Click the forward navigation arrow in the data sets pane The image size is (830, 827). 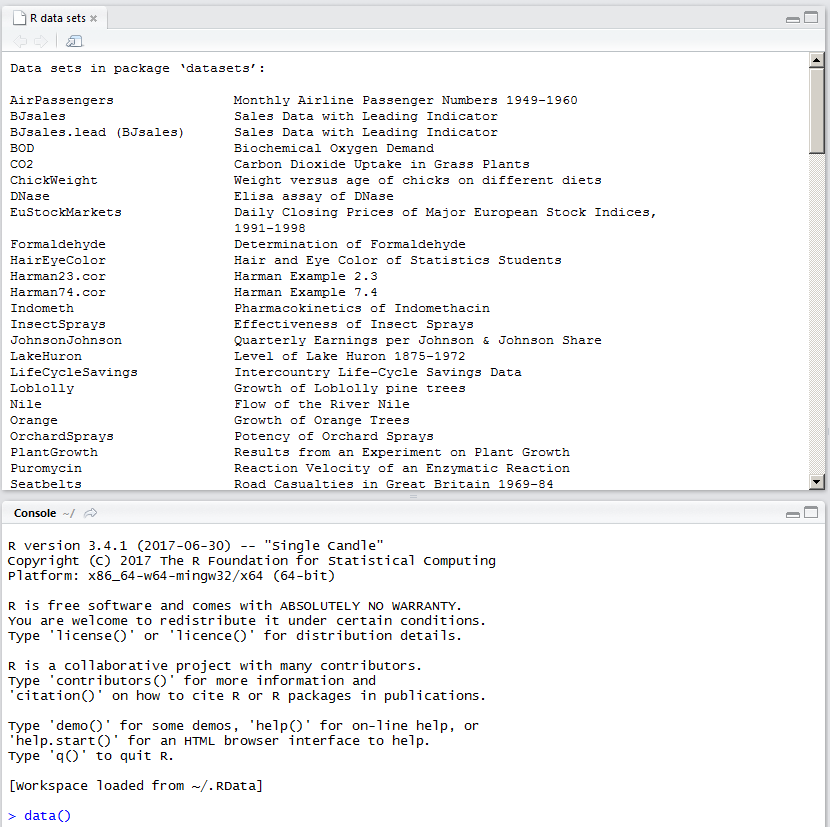(x=41, y=40)
